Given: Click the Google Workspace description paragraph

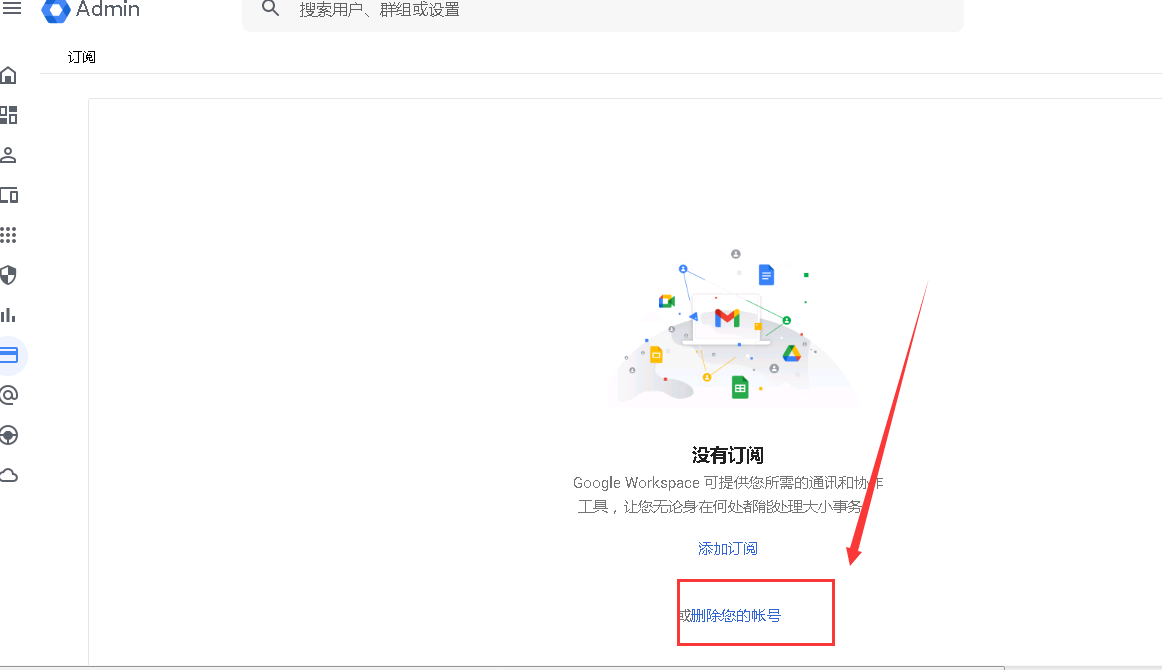Looking at the screenshot, I should [x=728, y=494].
